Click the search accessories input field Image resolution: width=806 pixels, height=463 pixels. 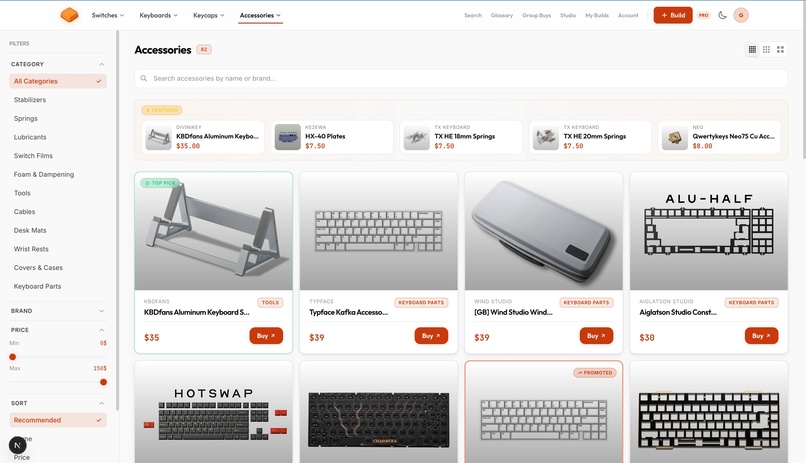461,79
